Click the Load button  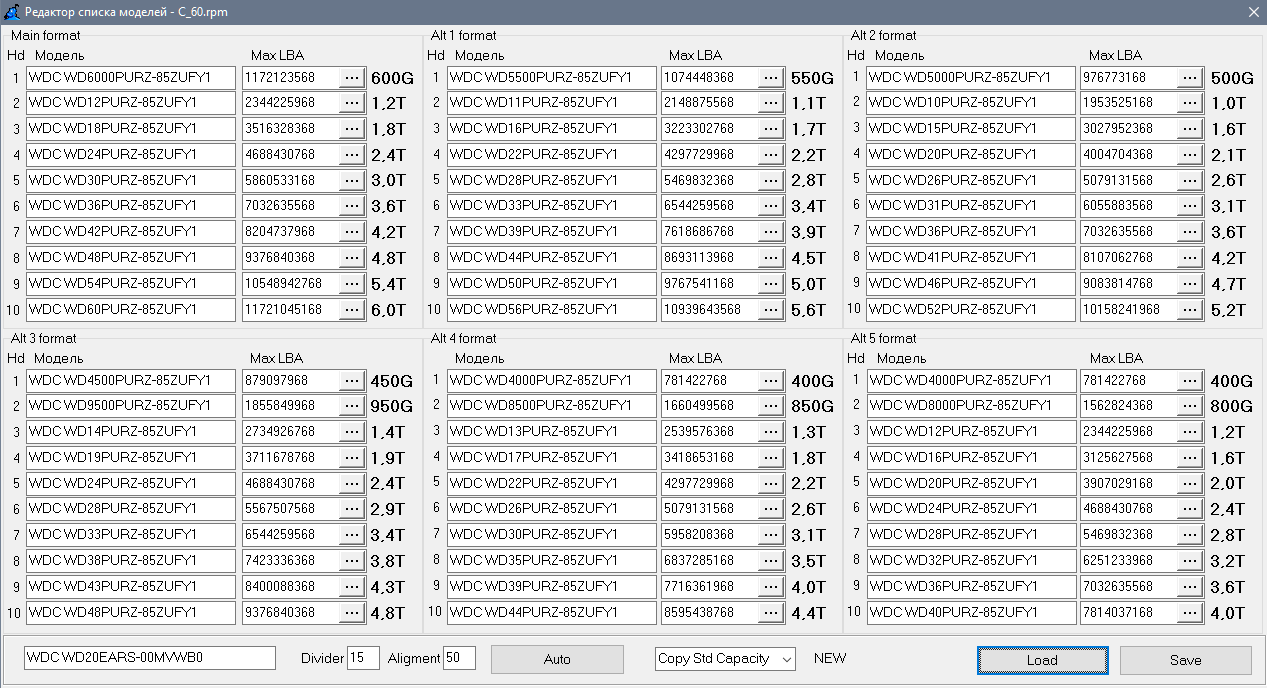click(x=1042, y=660)
